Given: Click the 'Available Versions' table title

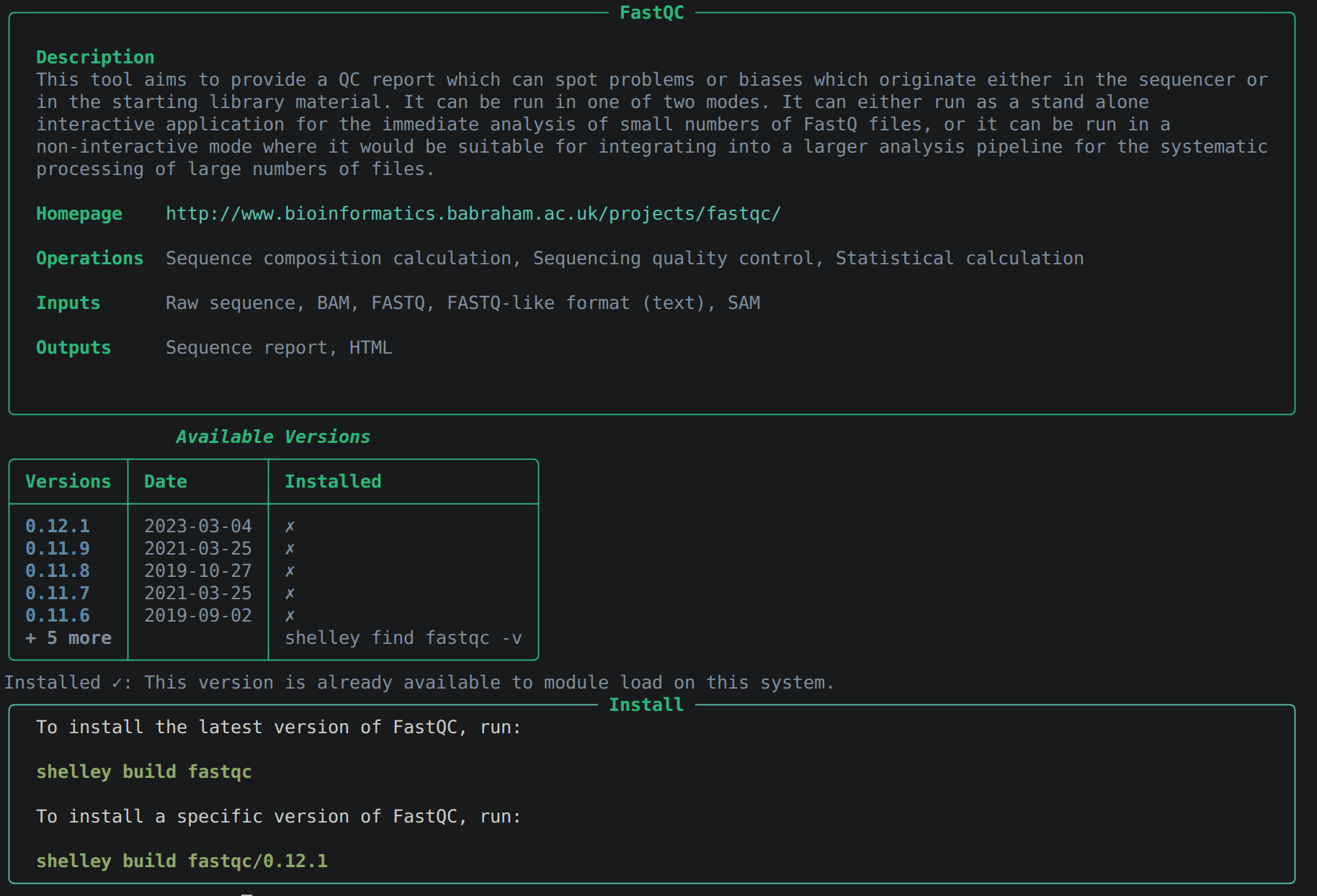Looking at the screenshot, I should click(x=273, y=437).
